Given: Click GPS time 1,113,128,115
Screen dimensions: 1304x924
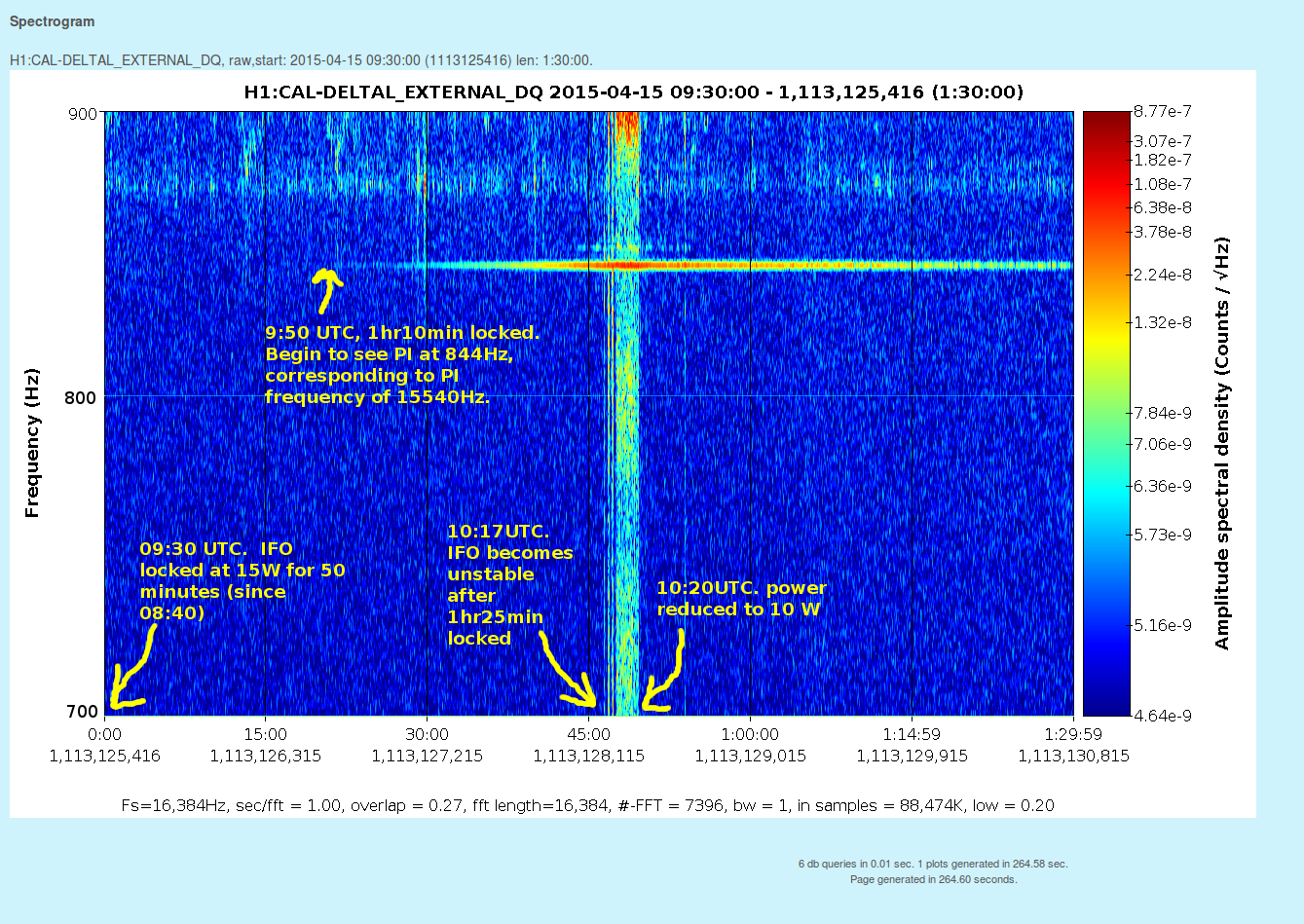Looking at the screenshot, I should click(589, 756).
